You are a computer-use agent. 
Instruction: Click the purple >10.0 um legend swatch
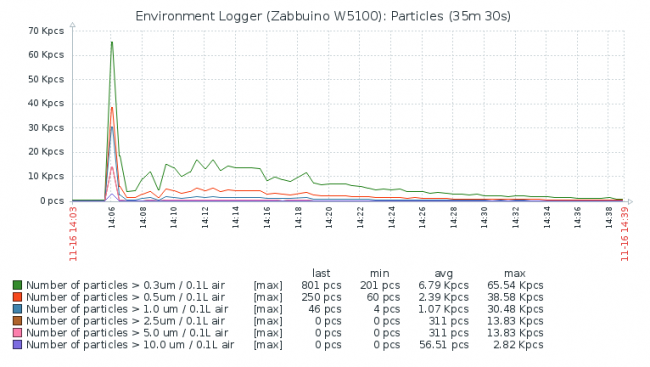point(17,345)
